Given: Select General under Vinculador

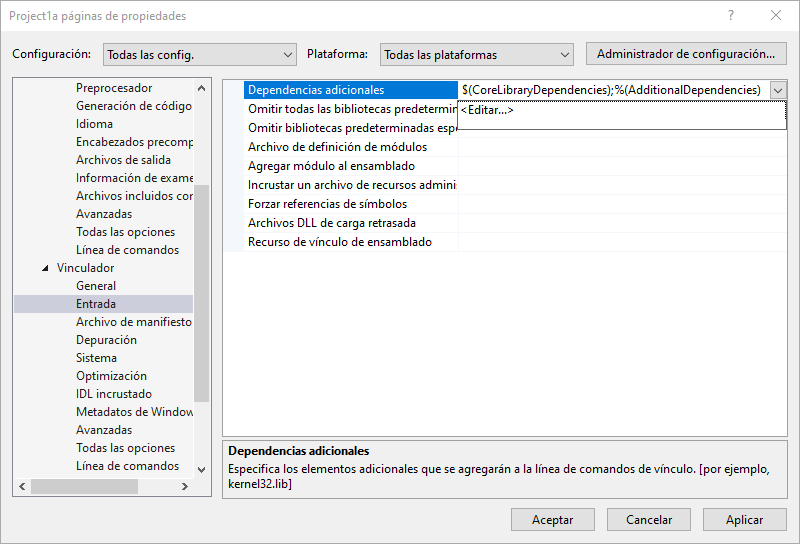Looking at the screenshot, I should click(x=96, y=286).
